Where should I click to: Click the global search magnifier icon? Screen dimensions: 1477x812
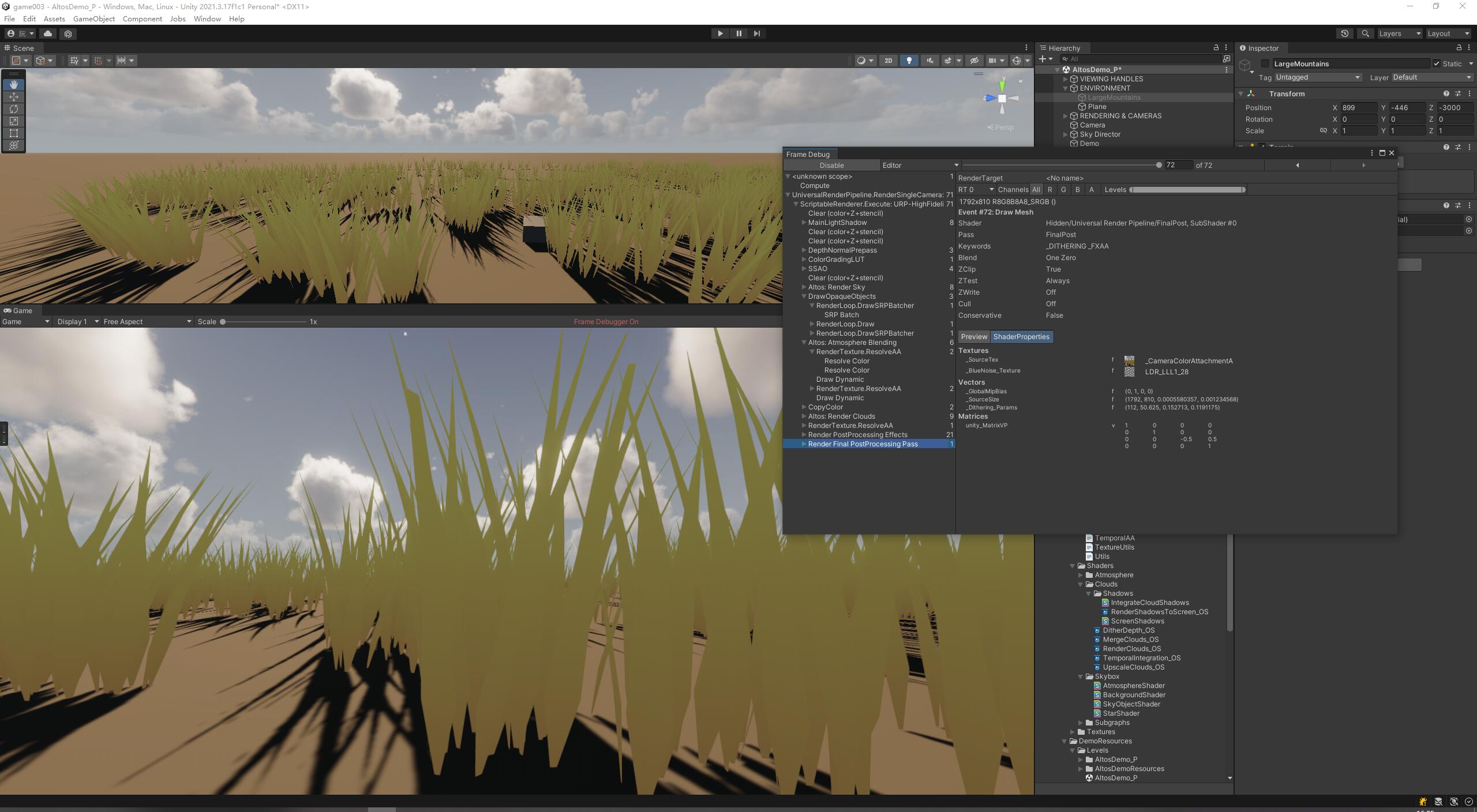(1365, 33)
